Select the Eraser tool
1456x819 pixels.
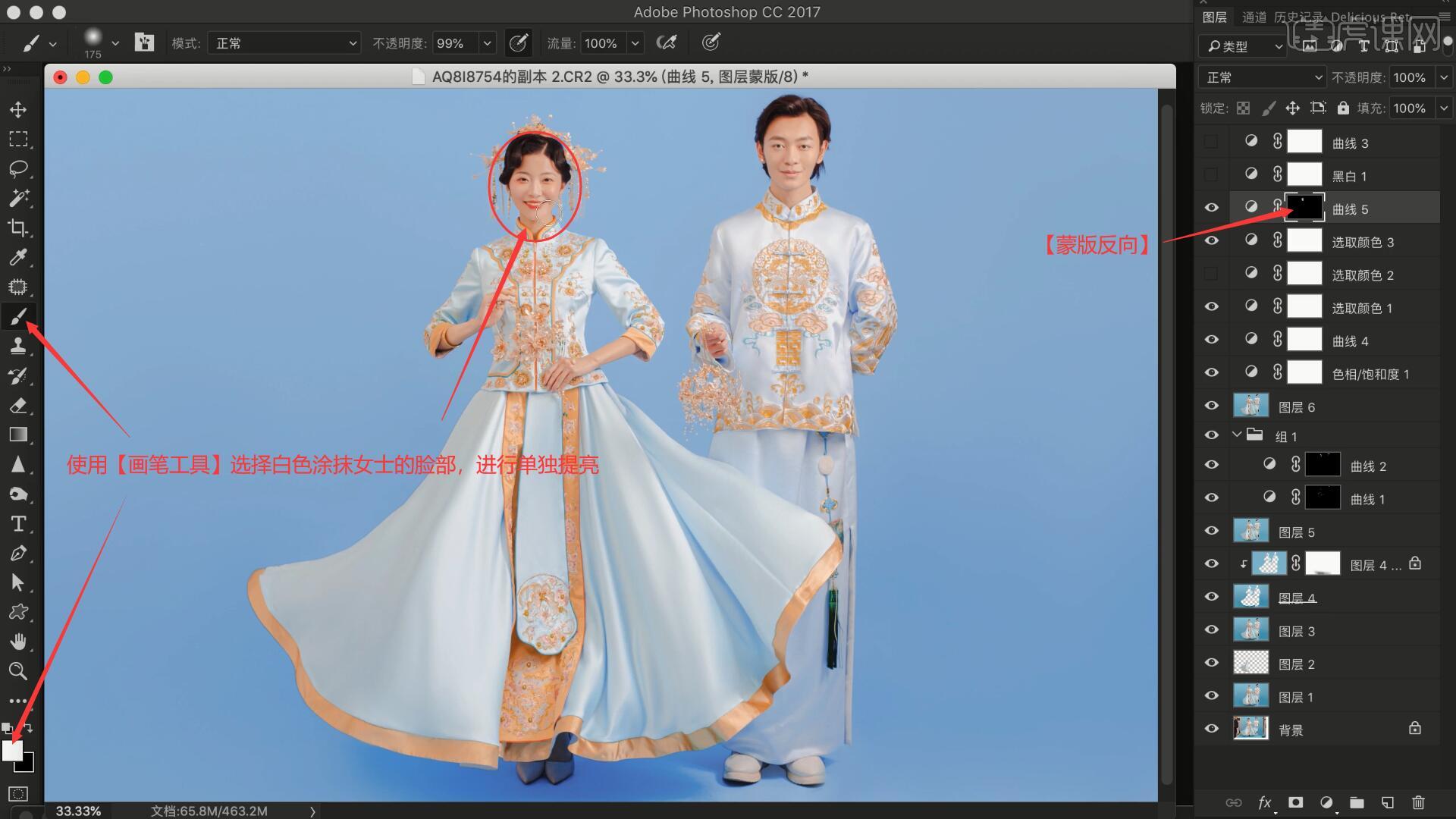18,406
